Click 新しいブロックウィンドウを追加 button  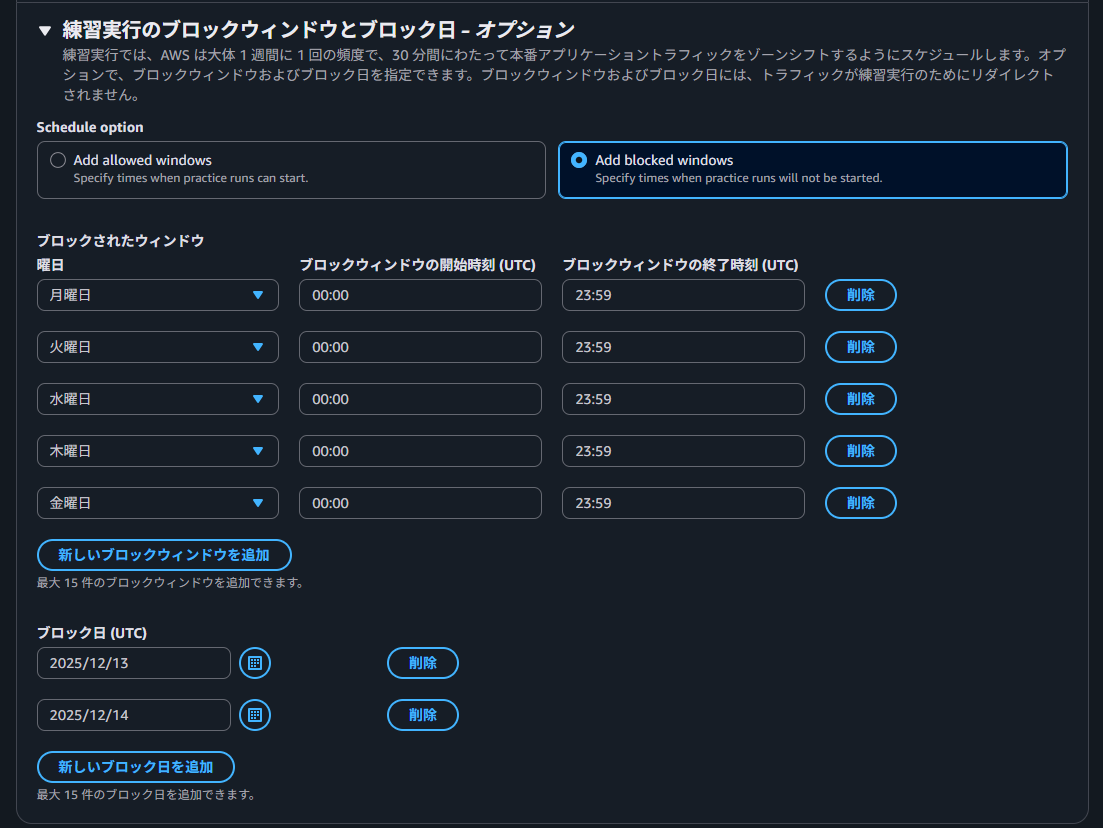[x=164, y=555]
